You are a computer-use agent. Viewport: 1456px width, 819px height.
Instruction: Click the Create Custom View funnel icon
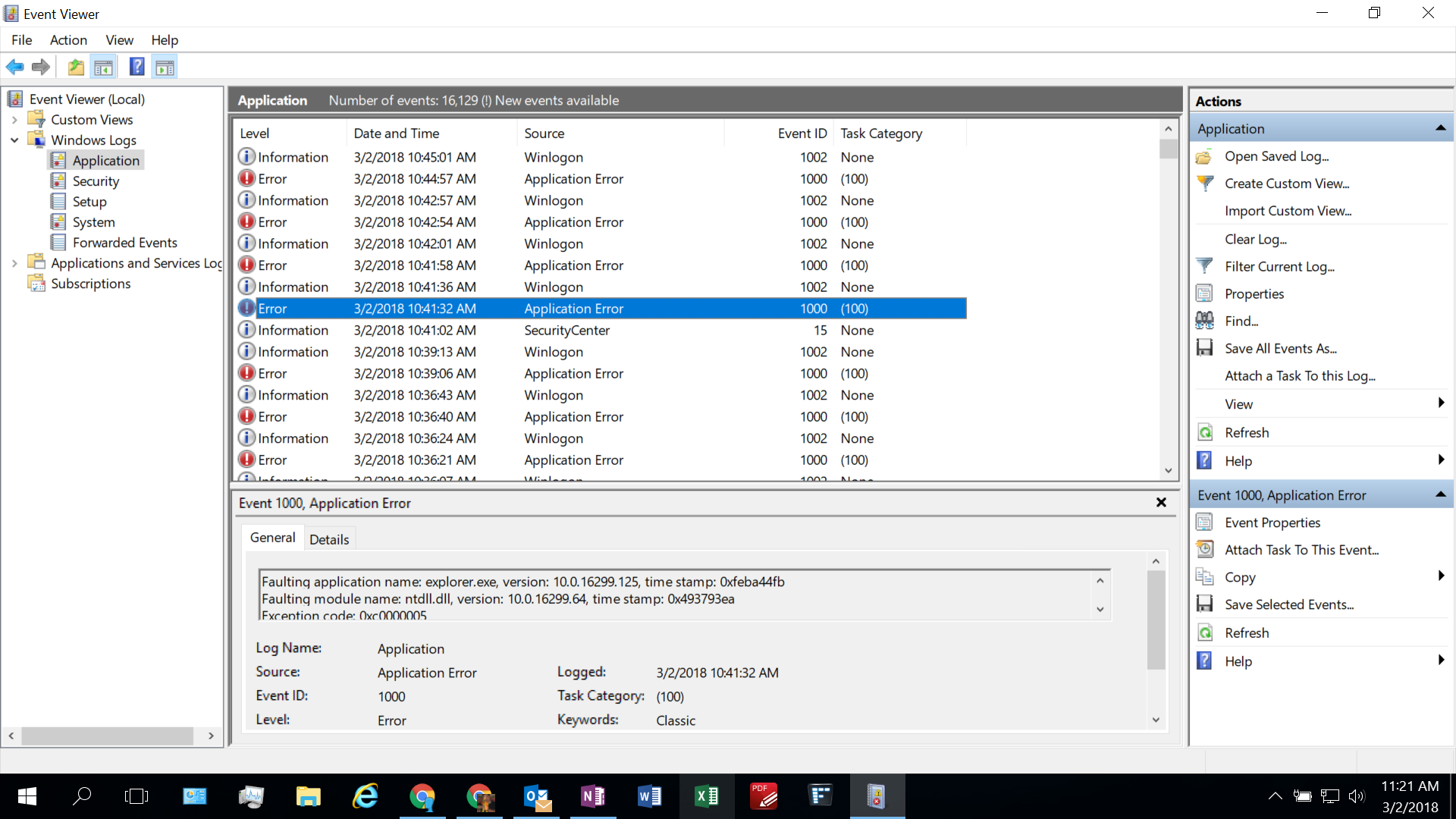pos(1204,184)
